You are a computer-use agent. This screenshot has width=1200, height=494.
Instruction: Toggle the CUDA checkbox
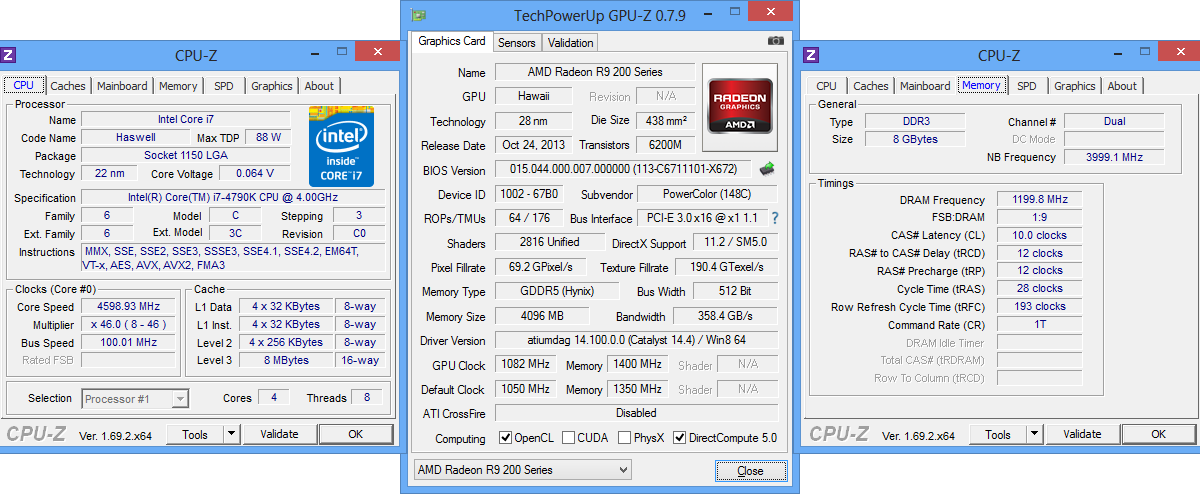(569, 438)
